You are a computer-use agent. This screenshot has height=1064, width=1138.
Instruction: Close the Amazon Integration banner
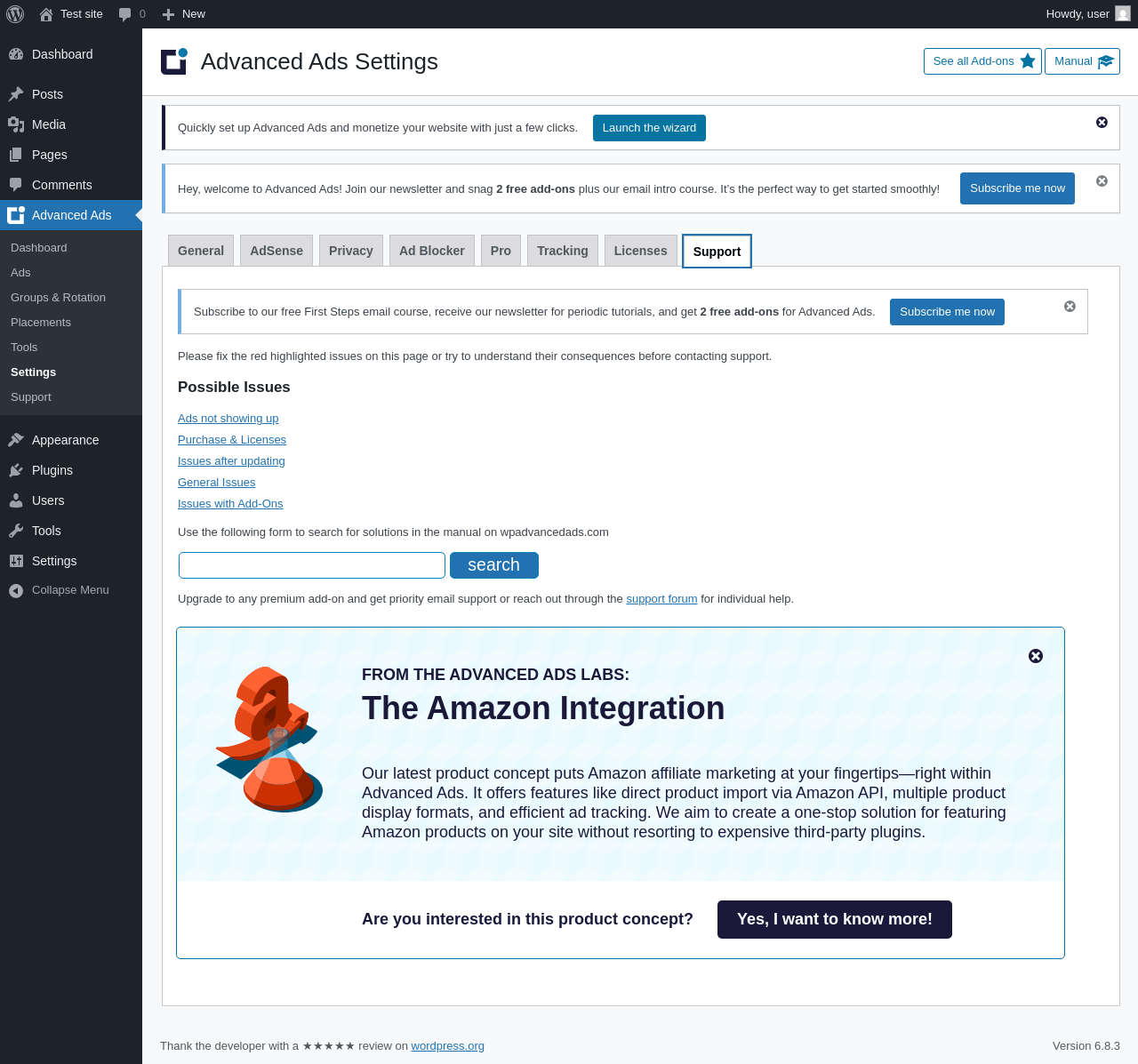[x=1036, y=656]
